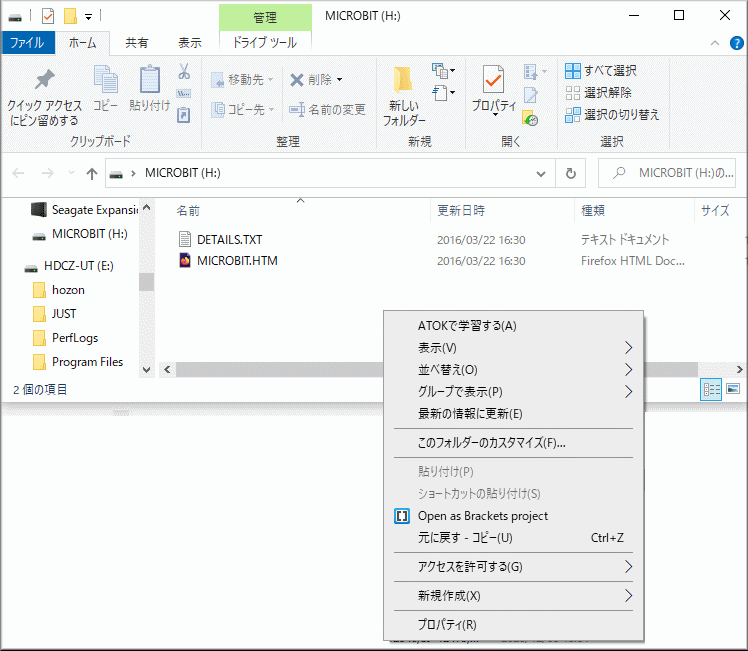The height and width of the screenshot is (651, 748).
Task: Open Easy access dropdown icon
Action: (x=443, y=92)
